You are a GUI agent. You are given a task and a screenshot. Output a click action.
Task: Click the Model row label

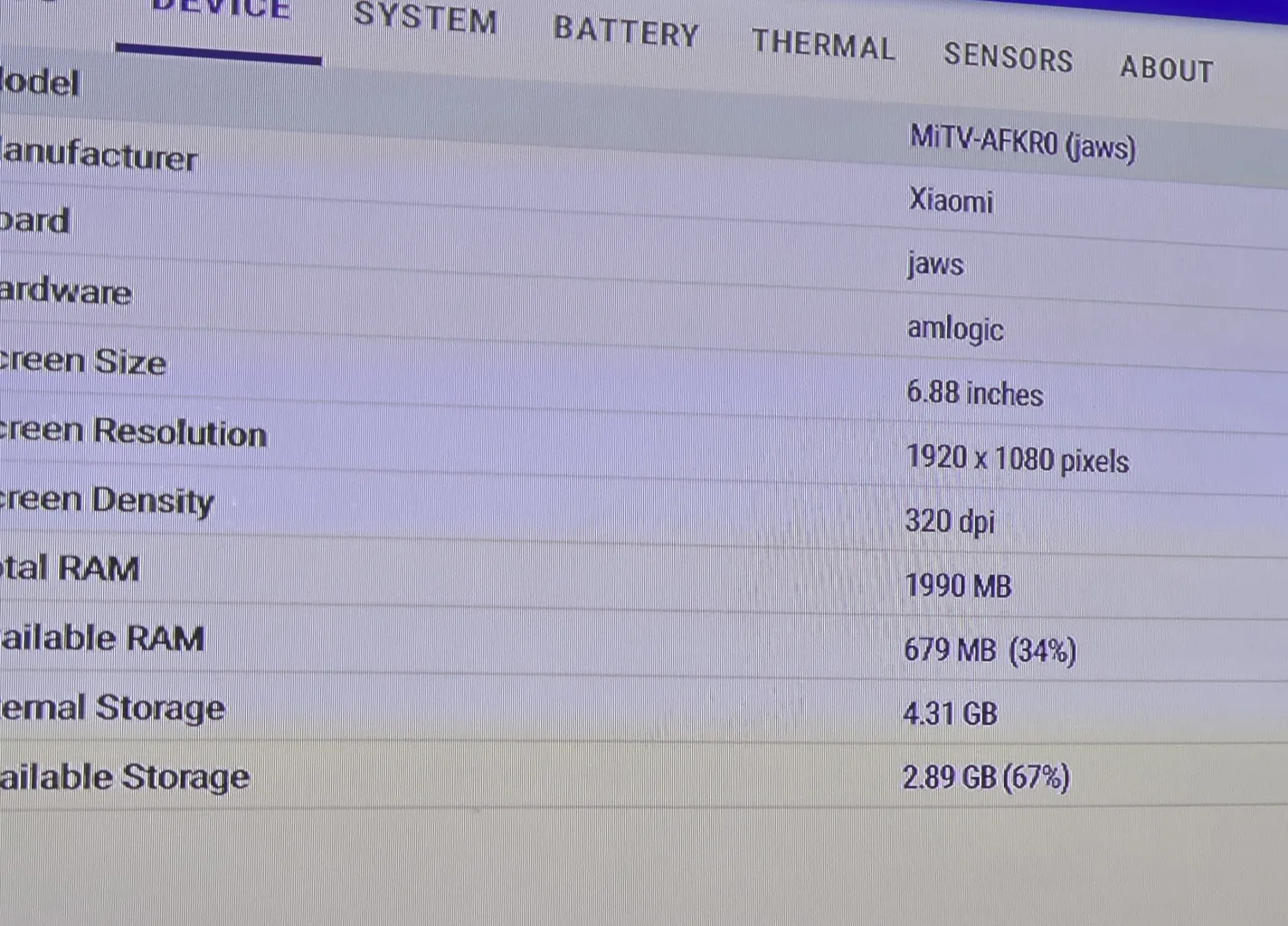pos(40,83)
